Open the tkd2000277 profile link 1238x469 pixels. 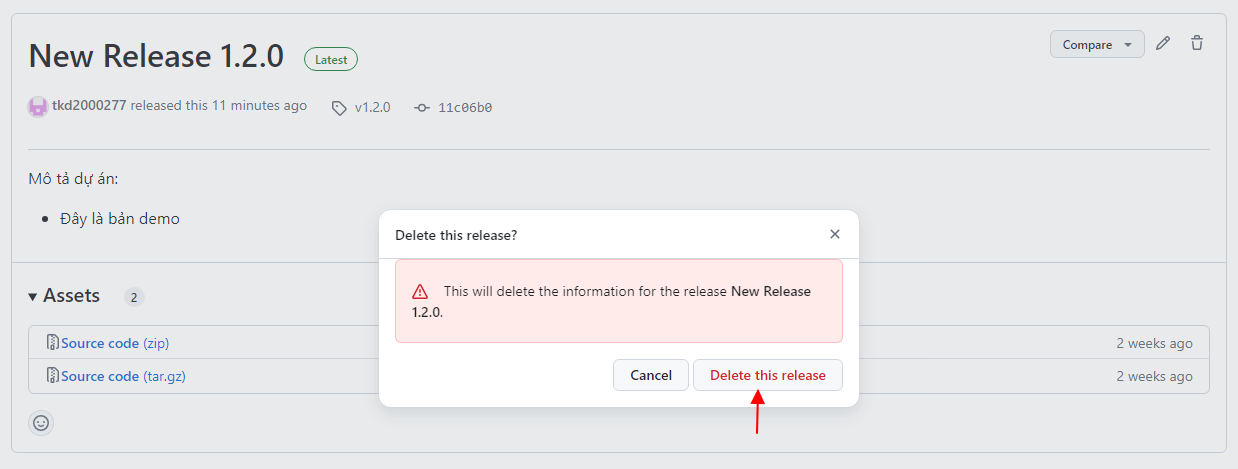[x=89, y=105]
